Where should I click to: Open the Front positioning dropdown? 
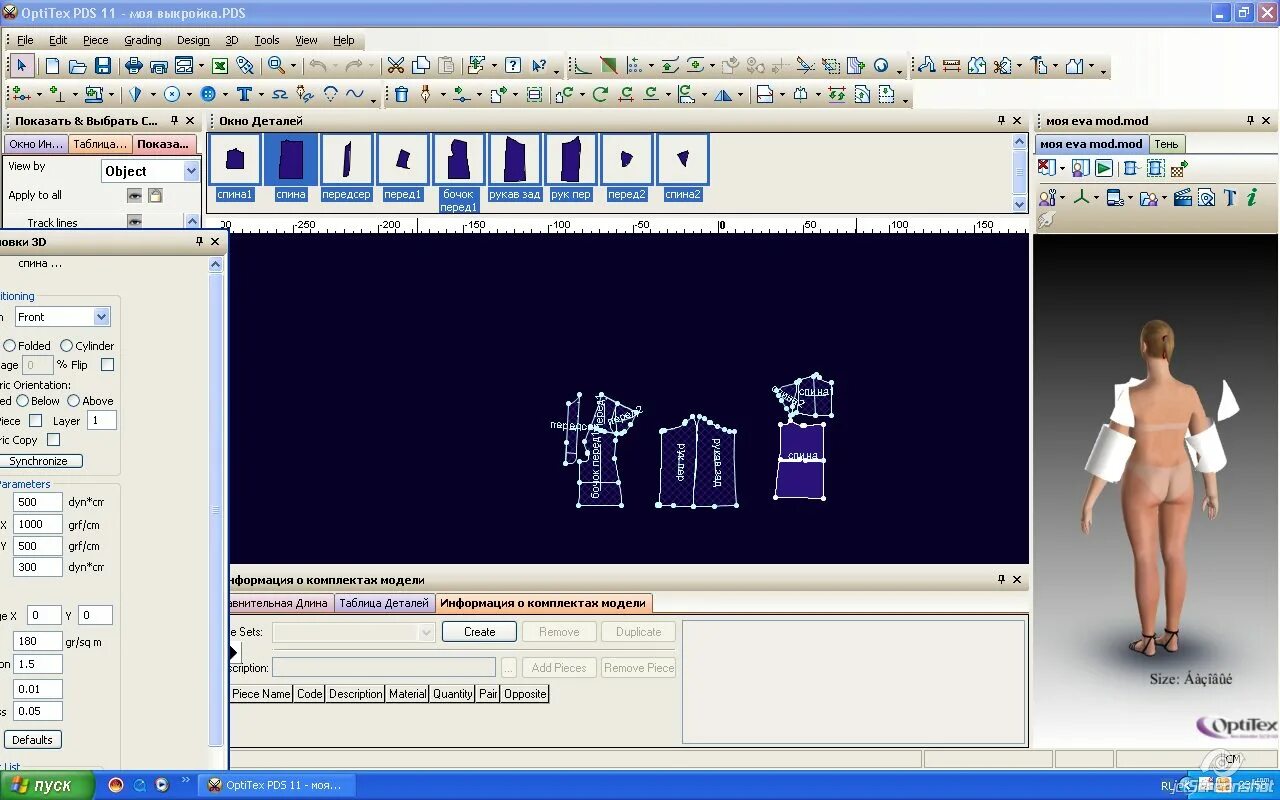pos(101,317)
